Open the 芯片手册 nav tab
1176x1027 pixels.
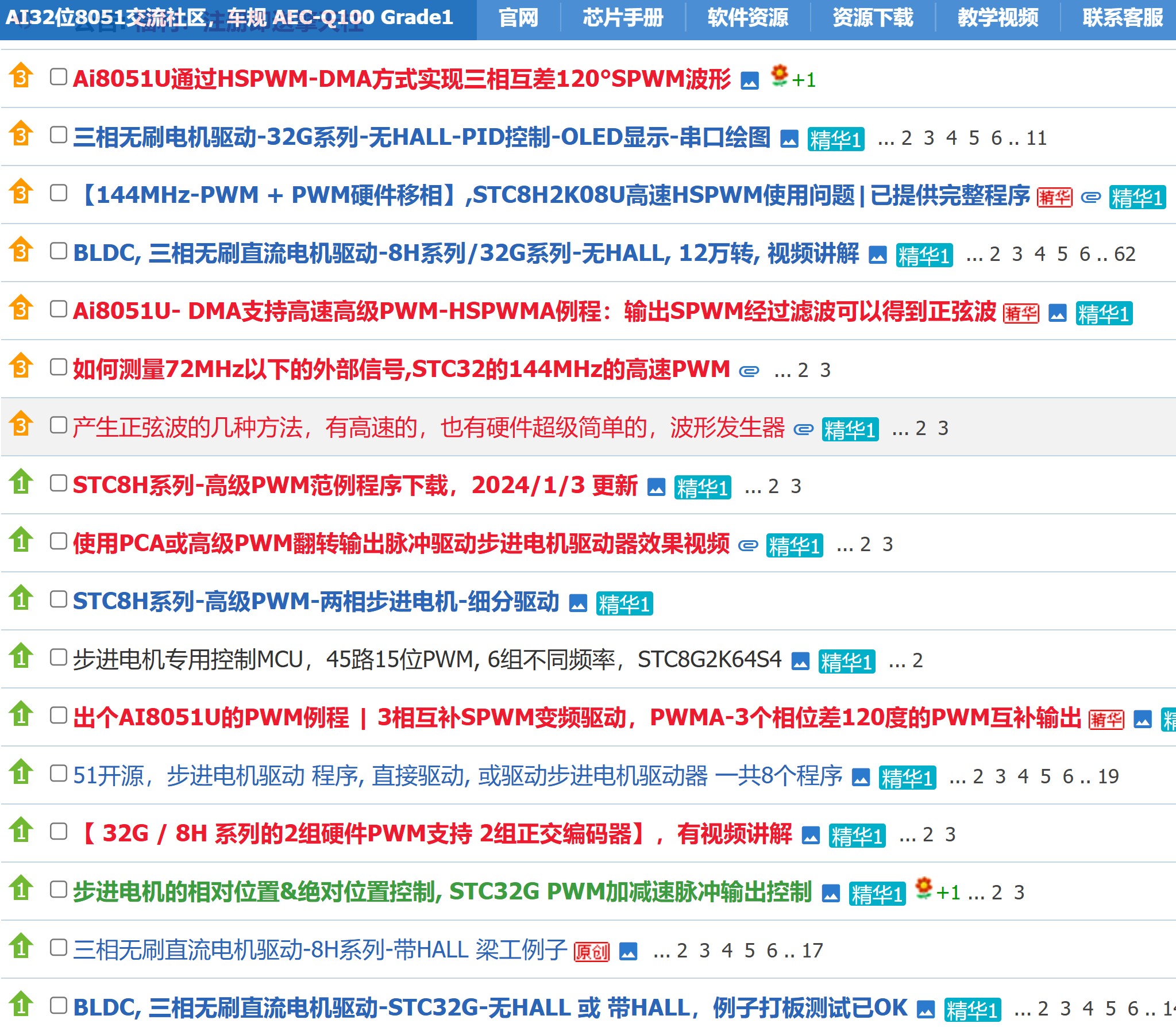click(x=623, y=18)
